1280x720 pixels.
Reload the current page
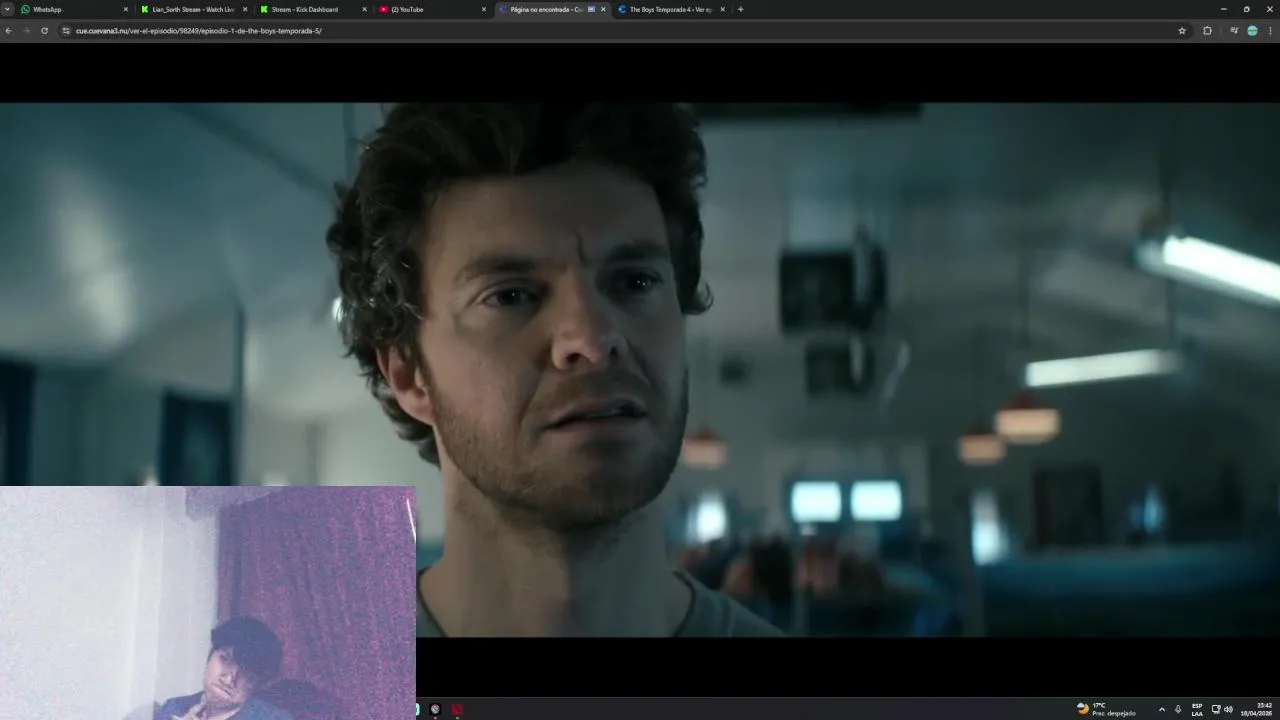click(x=44, y=31)
